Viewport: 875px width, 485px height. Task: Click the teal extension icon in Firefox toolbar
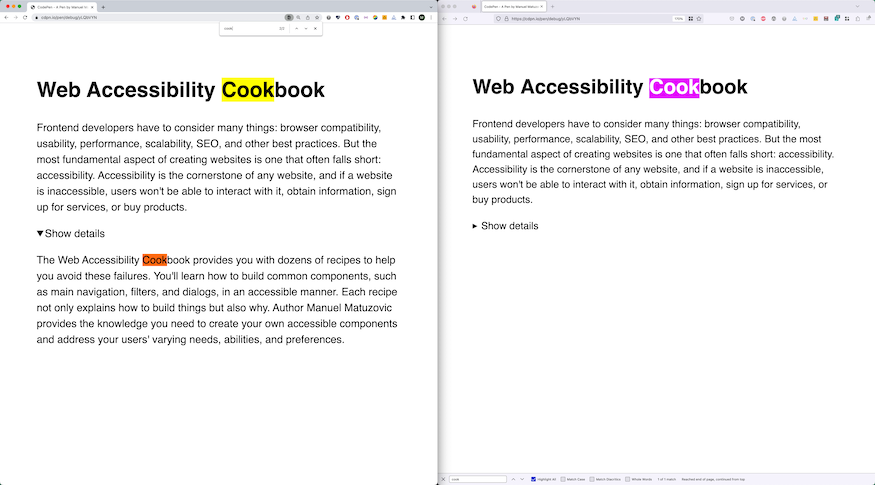pyautogui.click(x=837, y=18)
